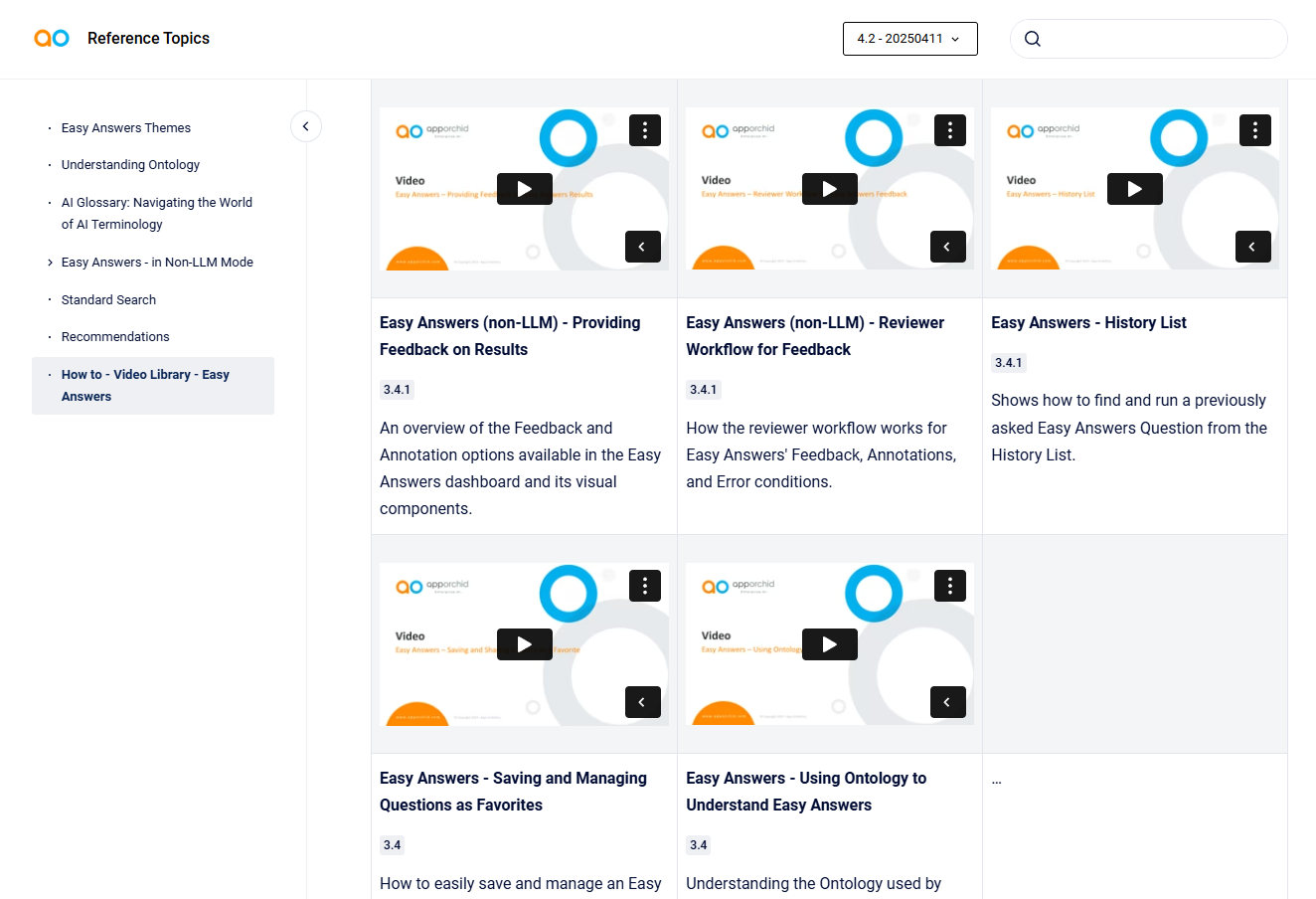The width and height of the screenshot is (1316, 899).
Task: Click the search magnifier icon
Action: tap(1033, 39)
